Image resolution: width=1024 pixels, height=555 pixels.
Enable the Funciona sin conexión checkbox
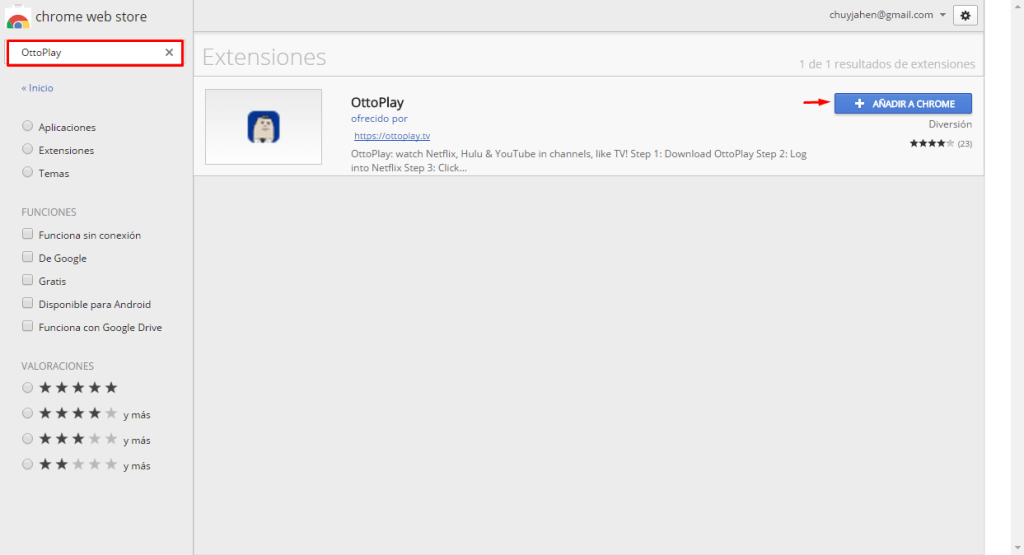tap(27, 234)
